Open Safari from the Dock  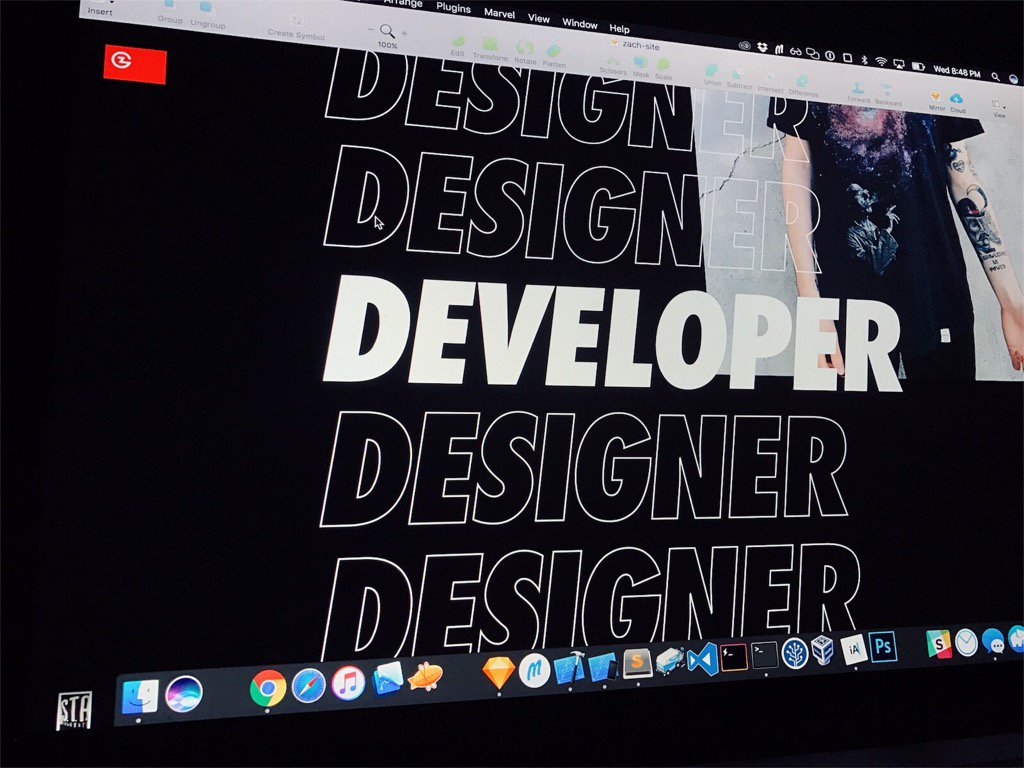point(308,684)
